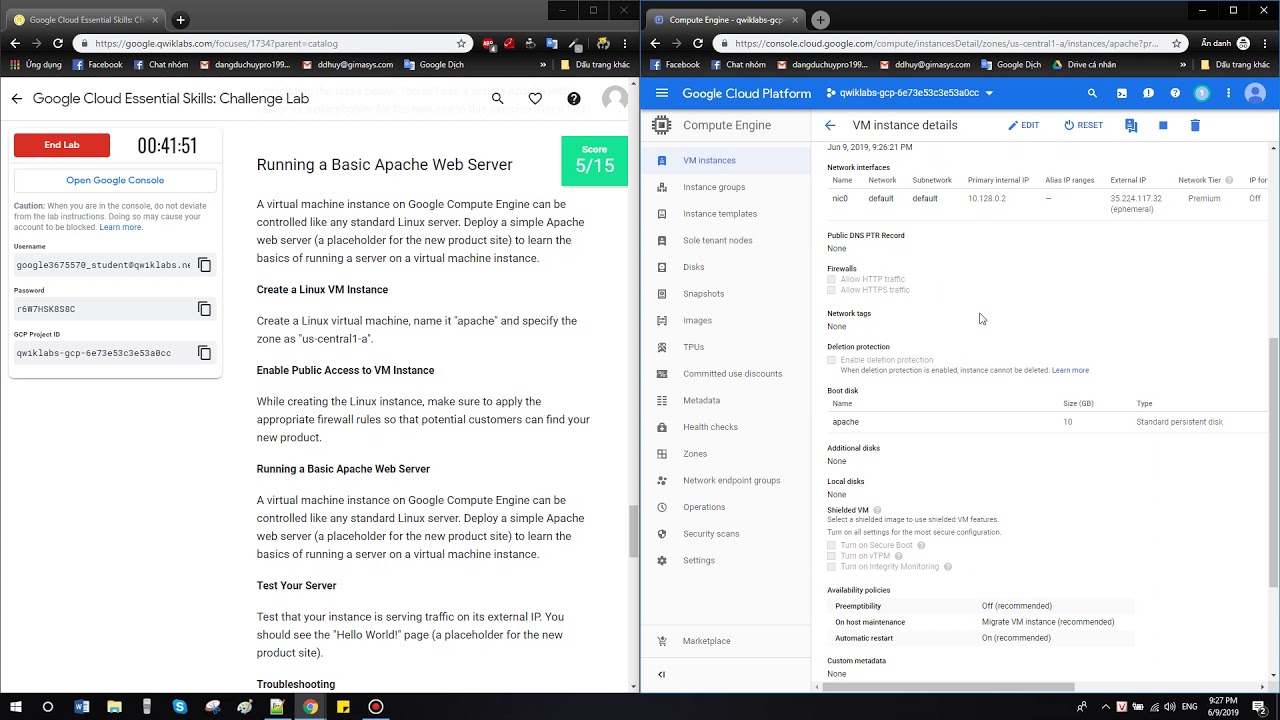
Task: Copy the lab password to clipboard
Action: coord(204,309)
